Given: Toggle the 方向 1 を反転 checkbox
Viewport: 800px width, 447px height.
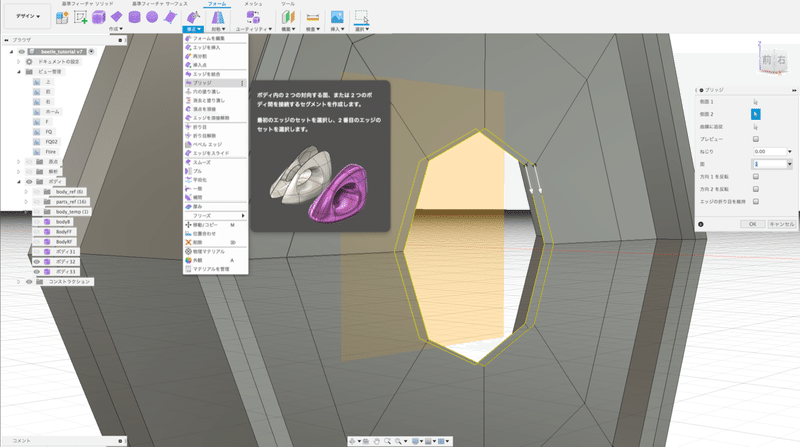Looking at the screenshot, I should click(756, 177).
